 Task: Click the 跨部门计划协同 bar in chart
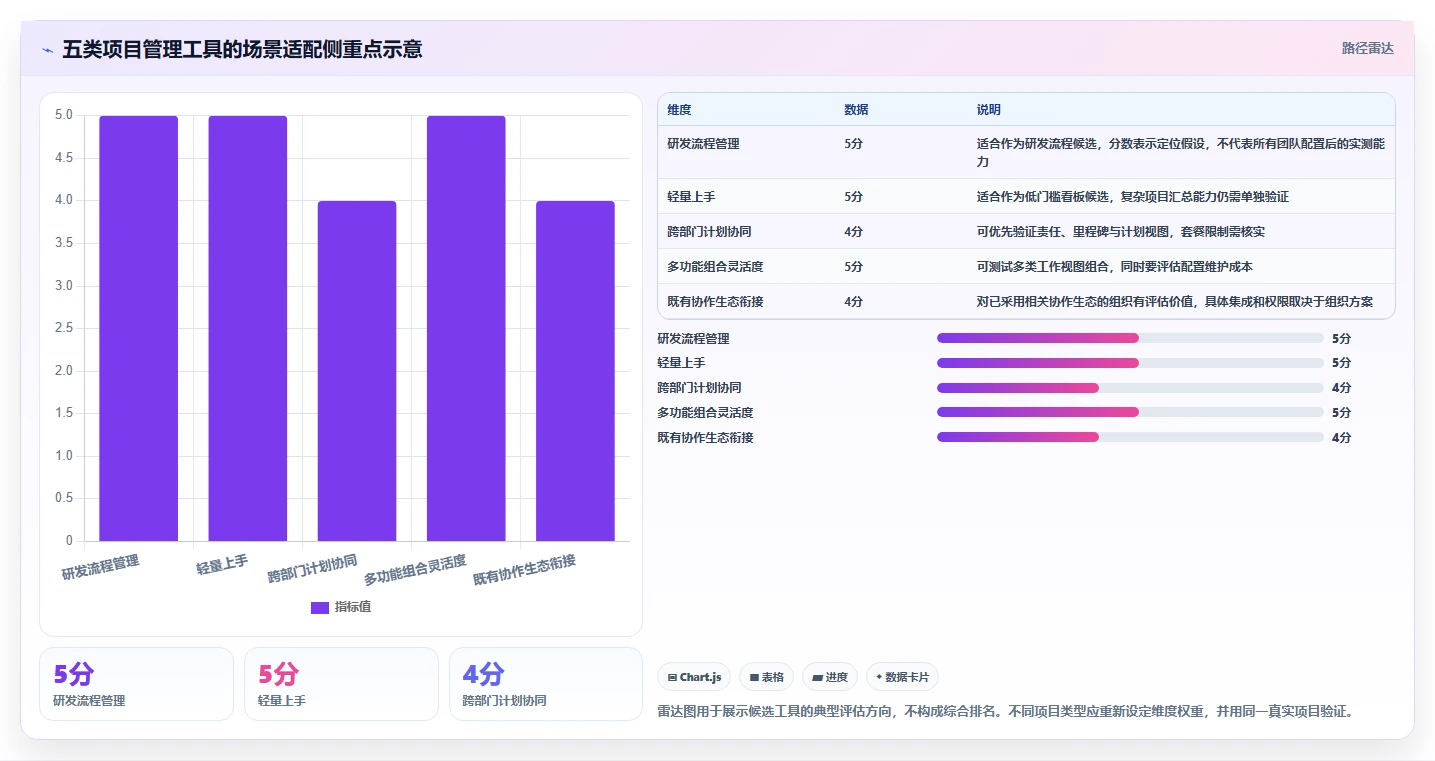357,371
